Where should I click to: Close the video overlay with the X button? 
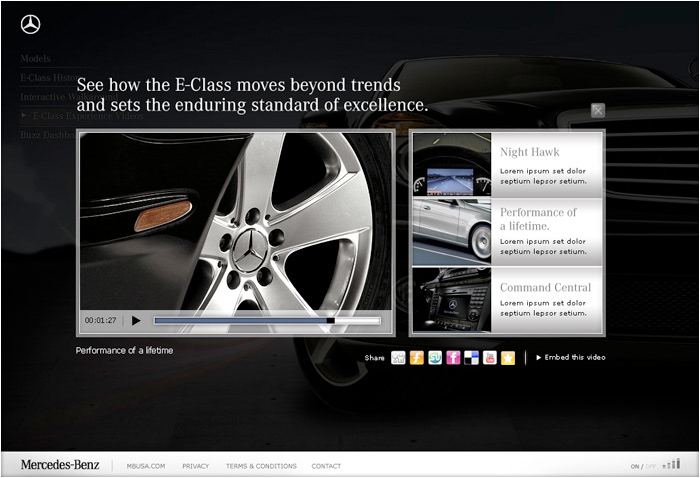coord(598,110)
